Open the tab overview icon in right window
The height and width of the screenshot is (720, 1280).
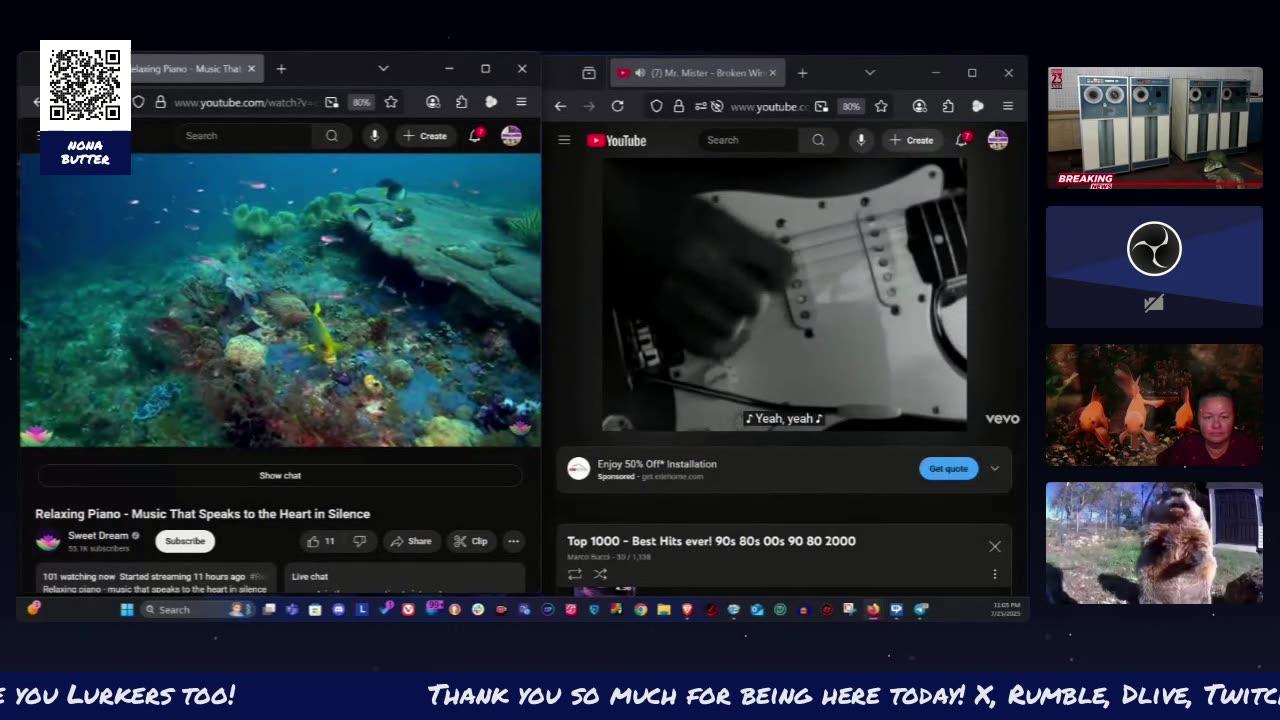click(588, 73)
